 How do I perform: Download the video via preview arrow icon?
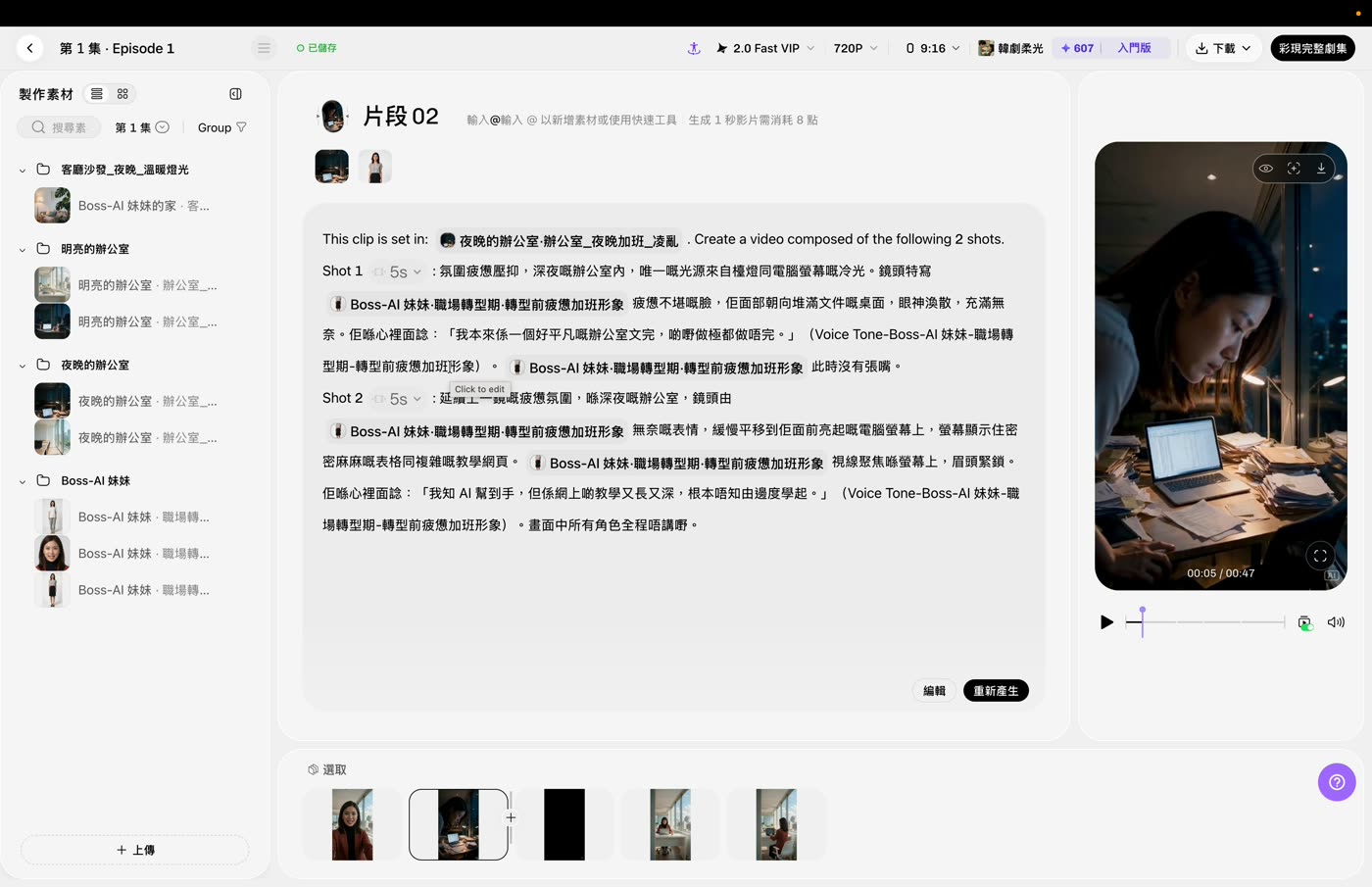point(1321,169)
